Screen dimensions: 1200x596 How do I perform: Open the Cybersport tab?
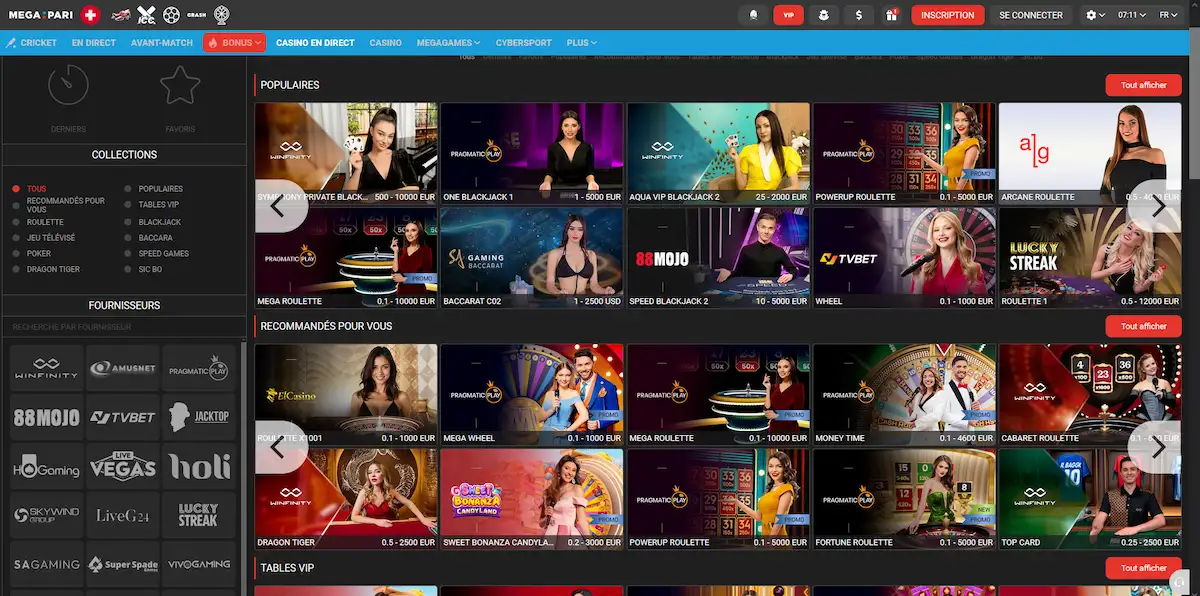coord(523,43)
